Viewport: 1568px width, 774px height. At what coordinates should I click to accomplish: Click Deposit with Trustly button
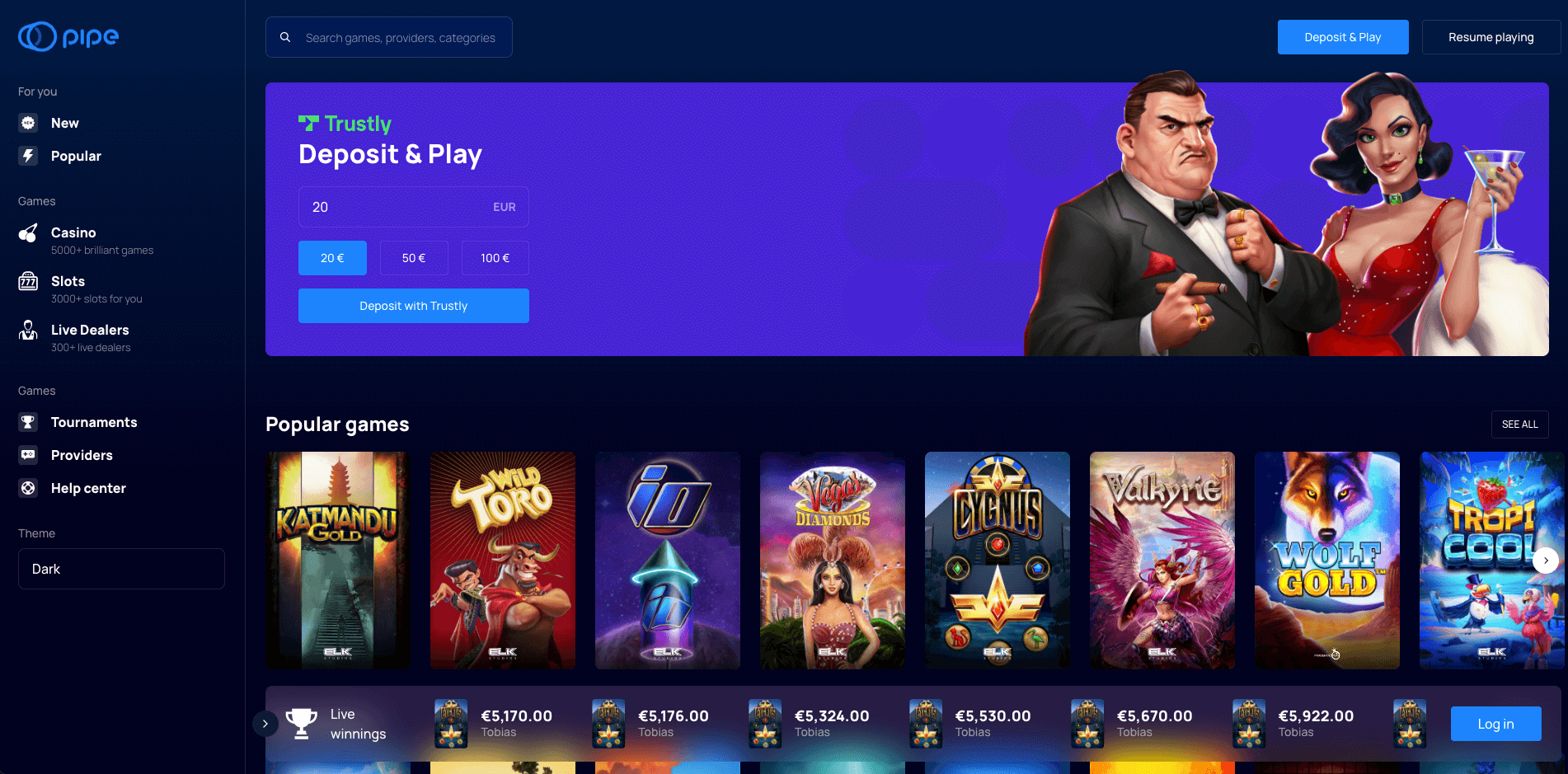point(414,306)
